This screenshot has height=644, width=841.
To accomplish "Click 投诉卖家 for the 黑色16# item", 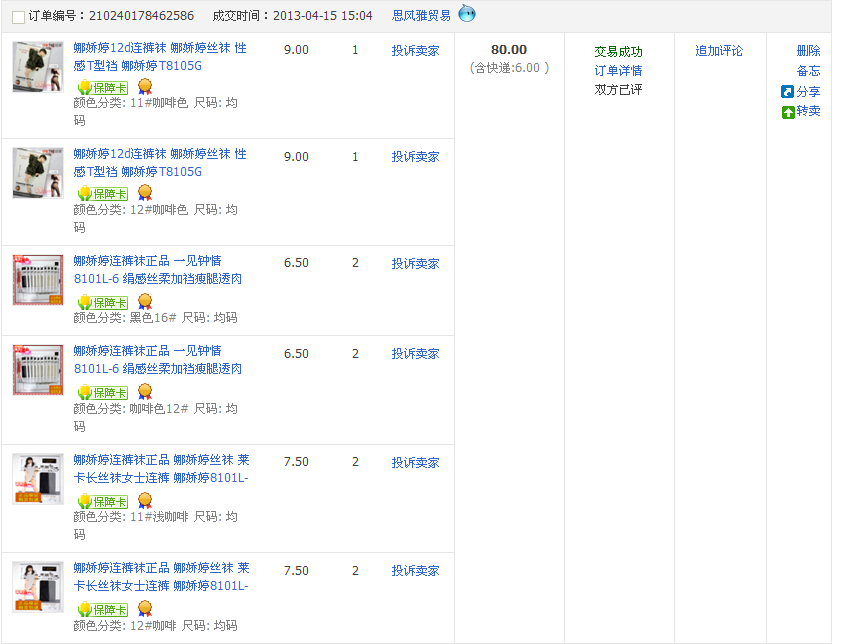I will [x=415, y=264].
